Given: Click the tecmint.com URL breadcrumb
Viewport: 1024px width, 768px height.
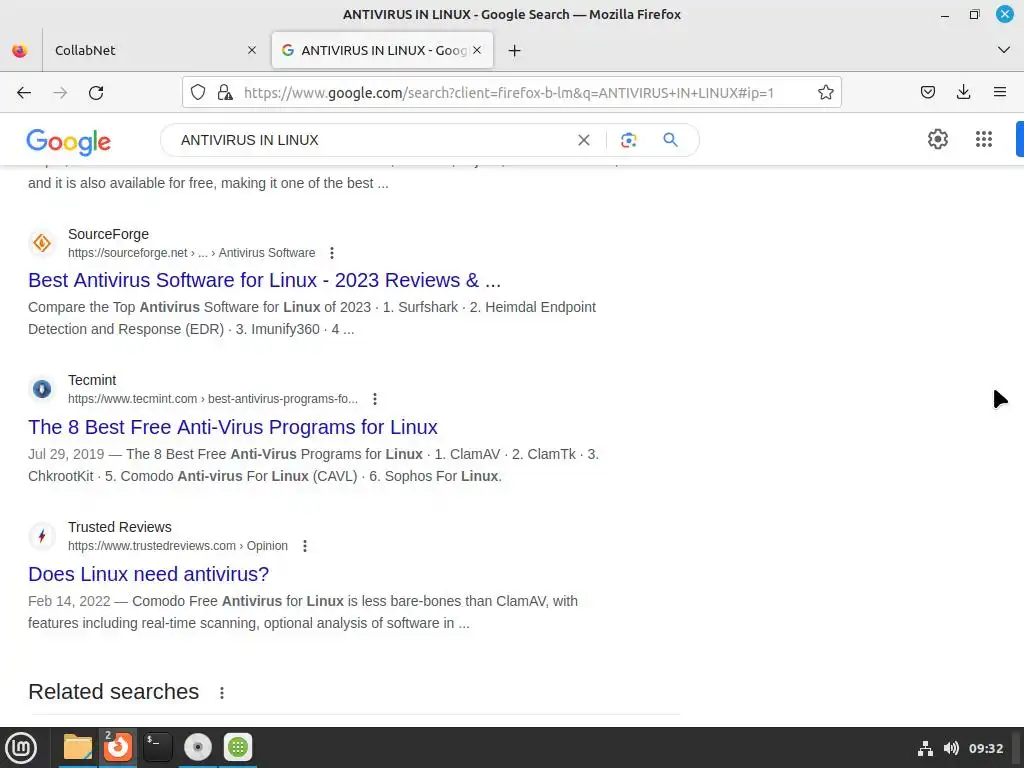Looking at the screenshot, I should (x=213, y=398).
